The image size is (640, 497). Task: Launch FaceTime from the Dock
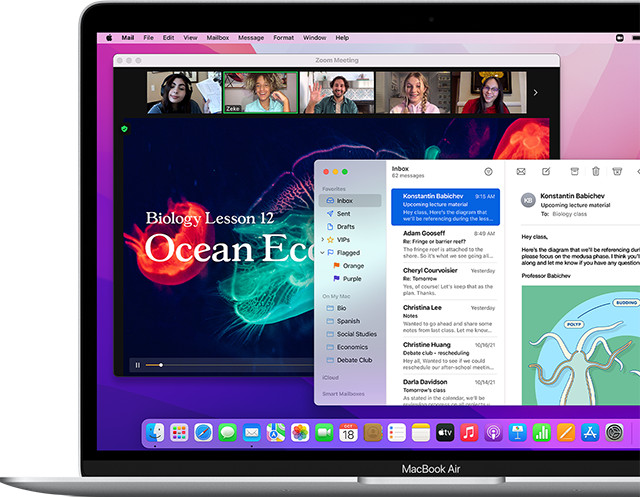[x=324, y=433]
